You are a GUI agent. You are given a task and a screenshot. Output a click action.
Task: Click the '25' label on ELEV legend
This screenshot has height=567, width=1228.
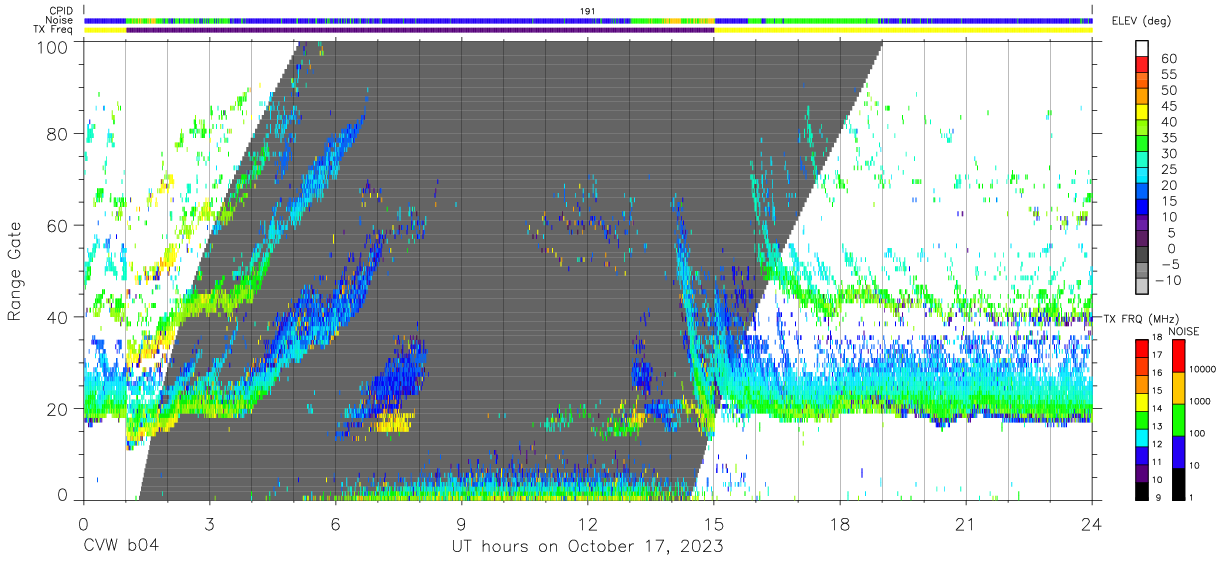pyautogui.click(x=1168, y=169)
